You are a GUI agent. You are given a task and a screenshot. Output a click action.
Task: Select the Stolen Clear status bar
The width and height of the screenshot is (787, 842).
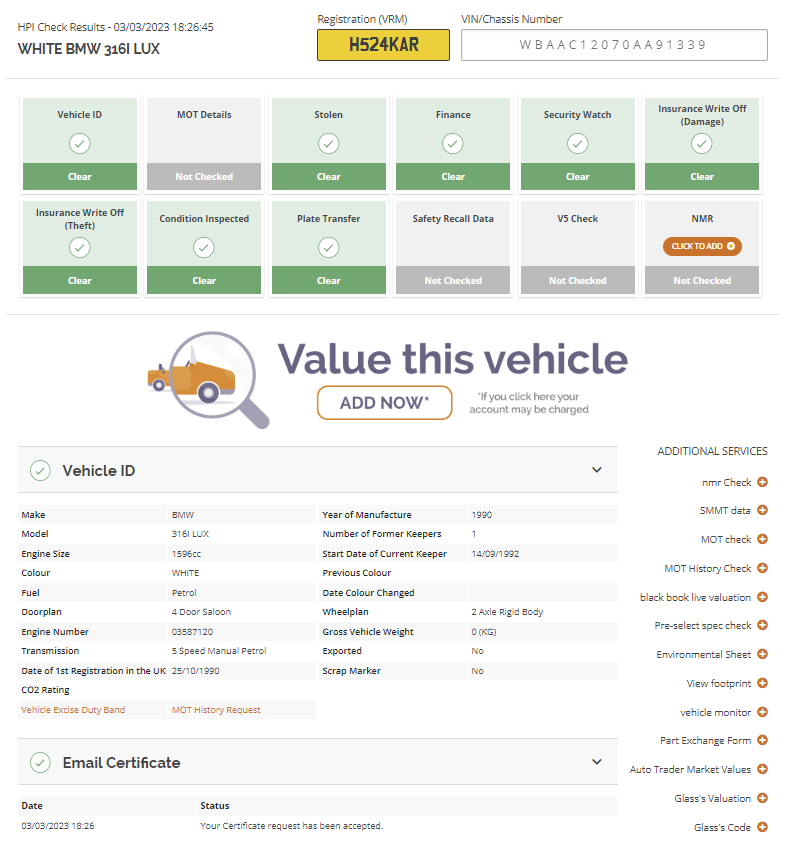tap(329, 177)
